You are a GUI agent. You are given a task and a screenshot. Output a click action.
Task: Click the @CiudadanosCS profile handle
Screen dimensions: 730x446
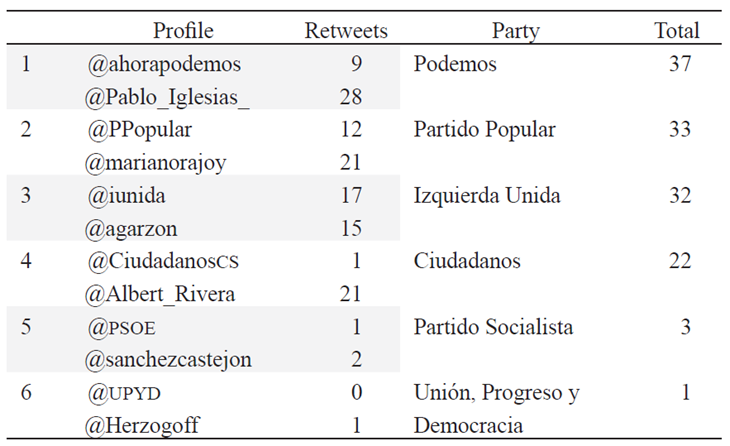[164, 262]
